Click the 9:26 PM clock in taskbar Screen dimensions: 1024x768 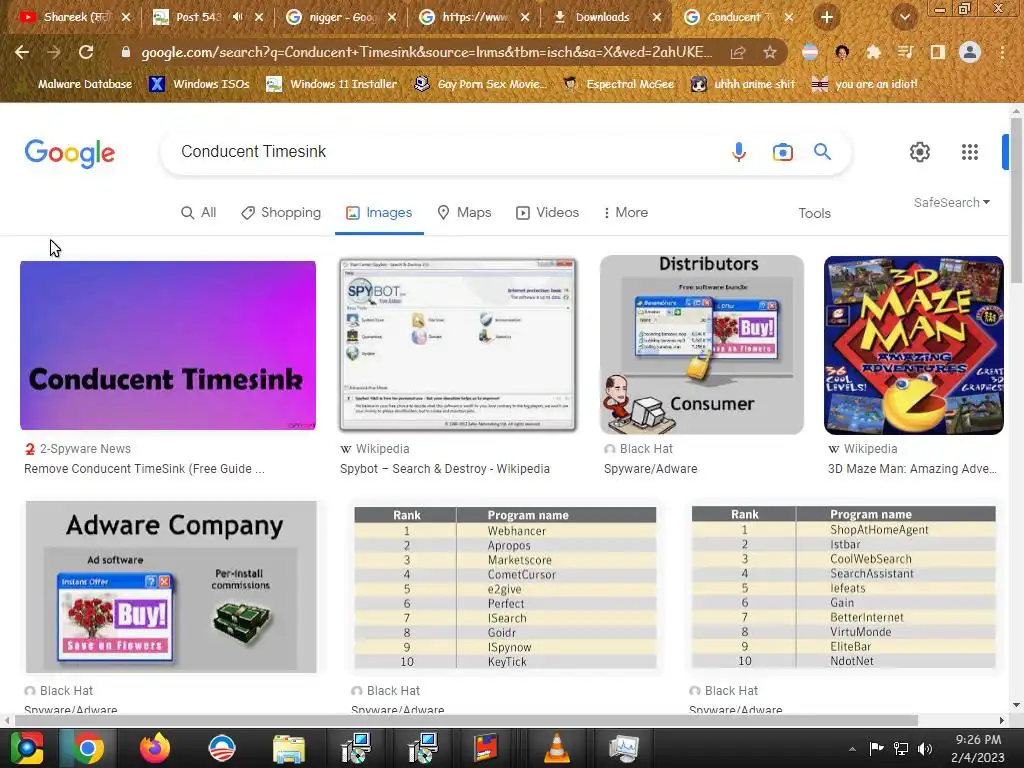click(978, 740)
